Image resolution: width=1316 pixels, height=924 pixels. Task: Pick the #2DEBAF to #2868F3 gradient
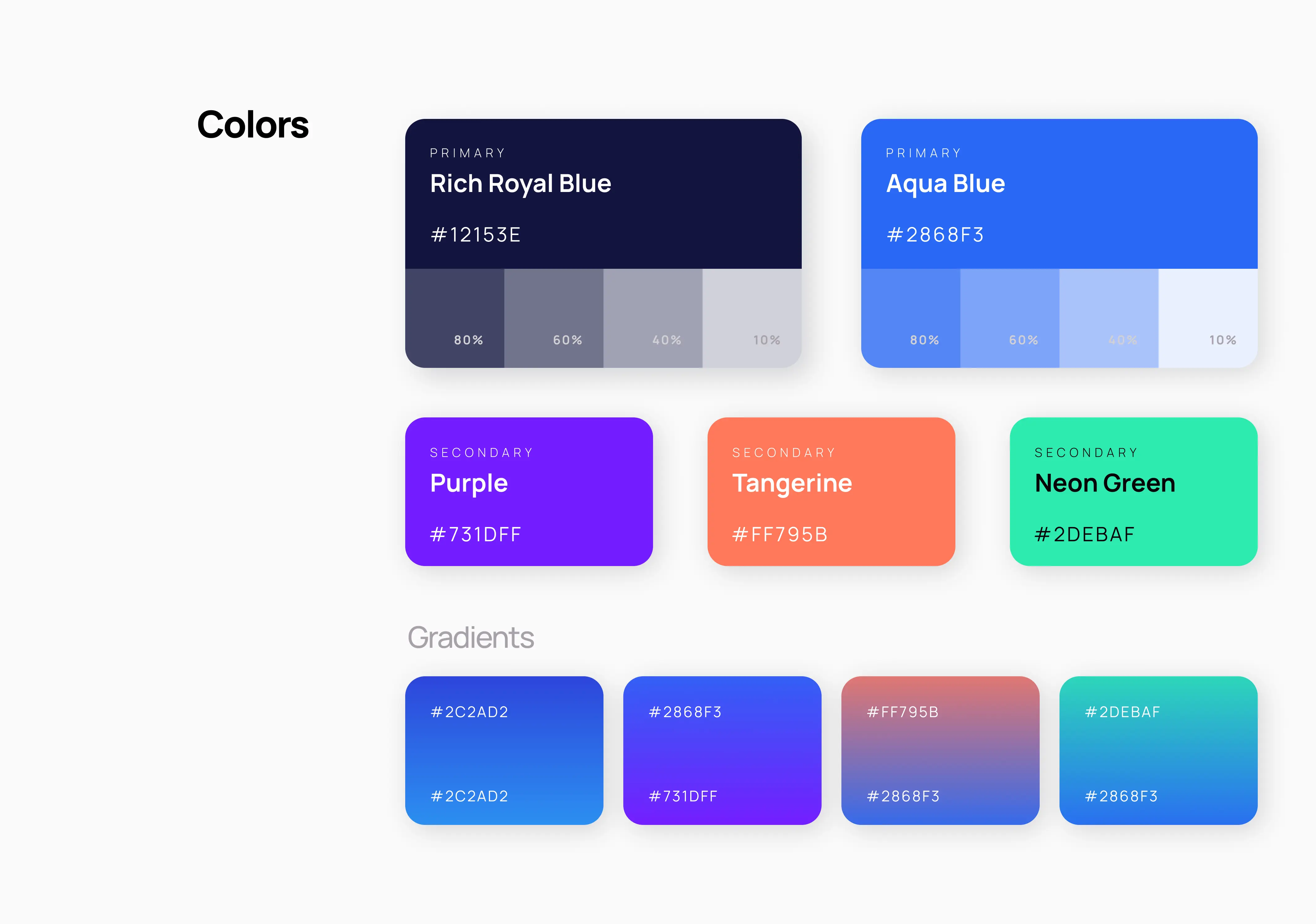[1158, 750]
